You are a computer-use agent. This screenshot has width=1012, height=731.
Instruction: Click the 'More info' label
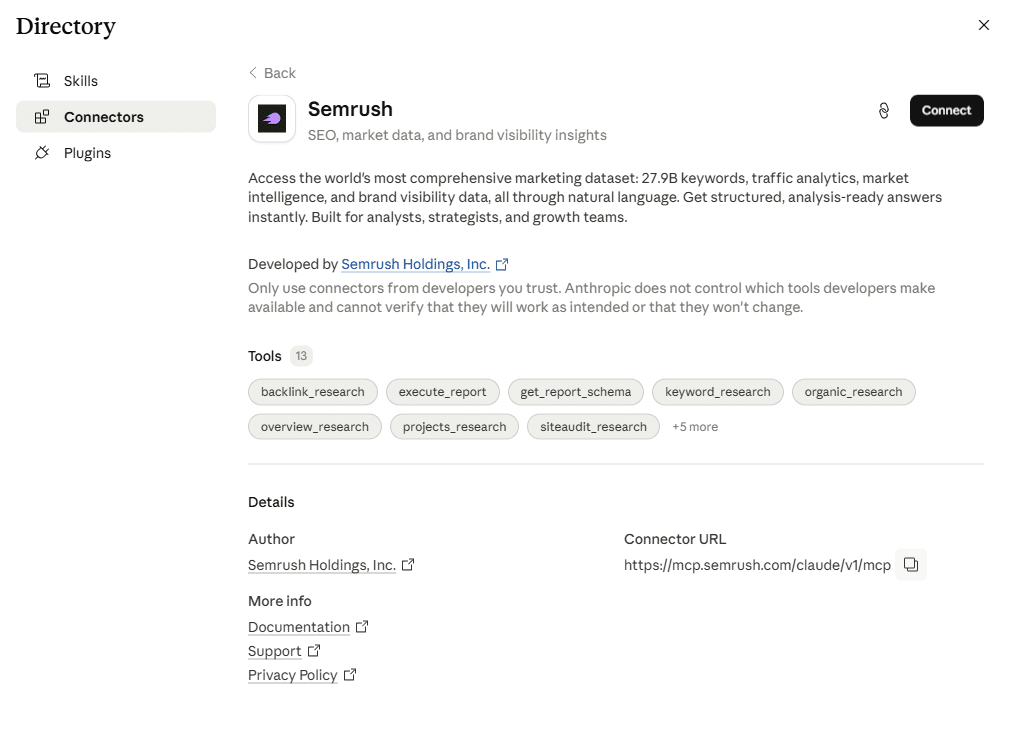pos(279,601)
